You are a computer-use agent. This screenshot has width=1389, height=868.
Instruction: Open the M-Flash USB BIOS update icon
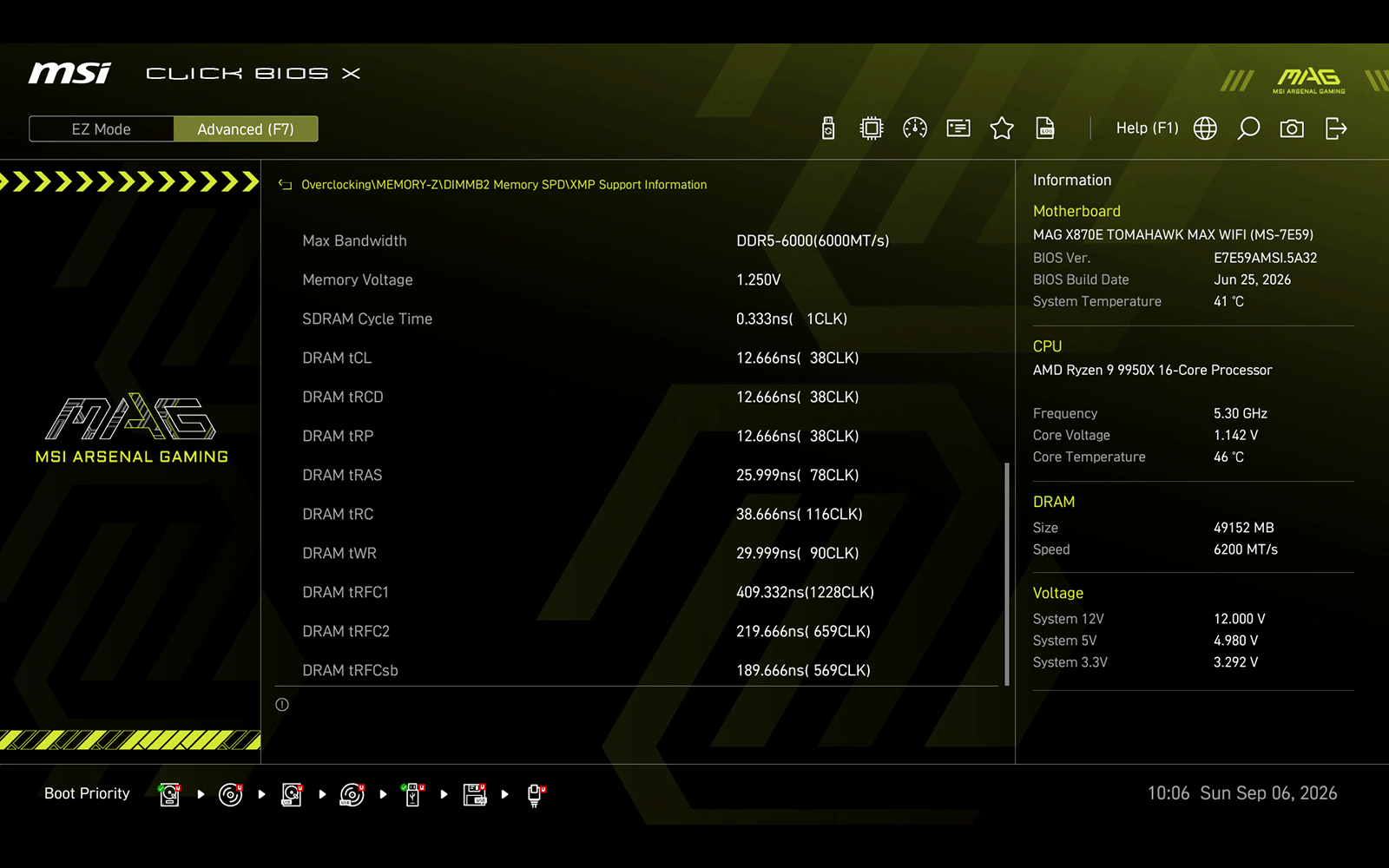coord(828,128)
